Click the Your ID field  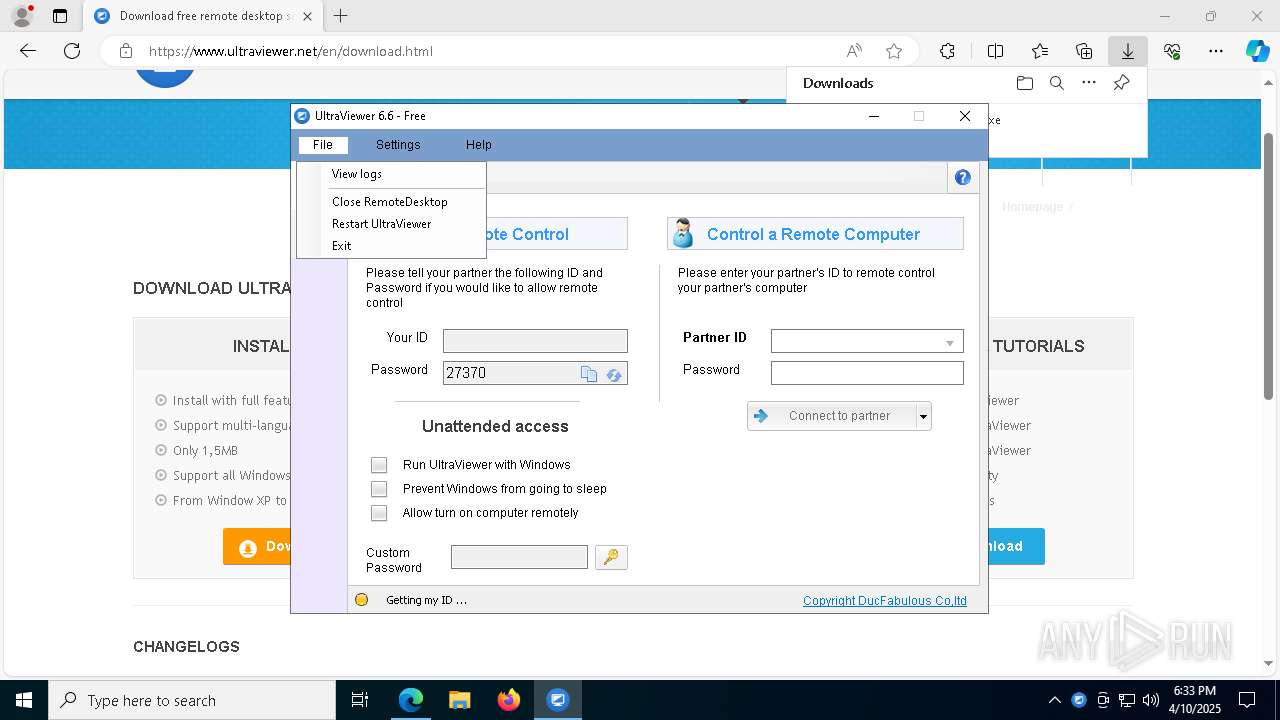535,341
